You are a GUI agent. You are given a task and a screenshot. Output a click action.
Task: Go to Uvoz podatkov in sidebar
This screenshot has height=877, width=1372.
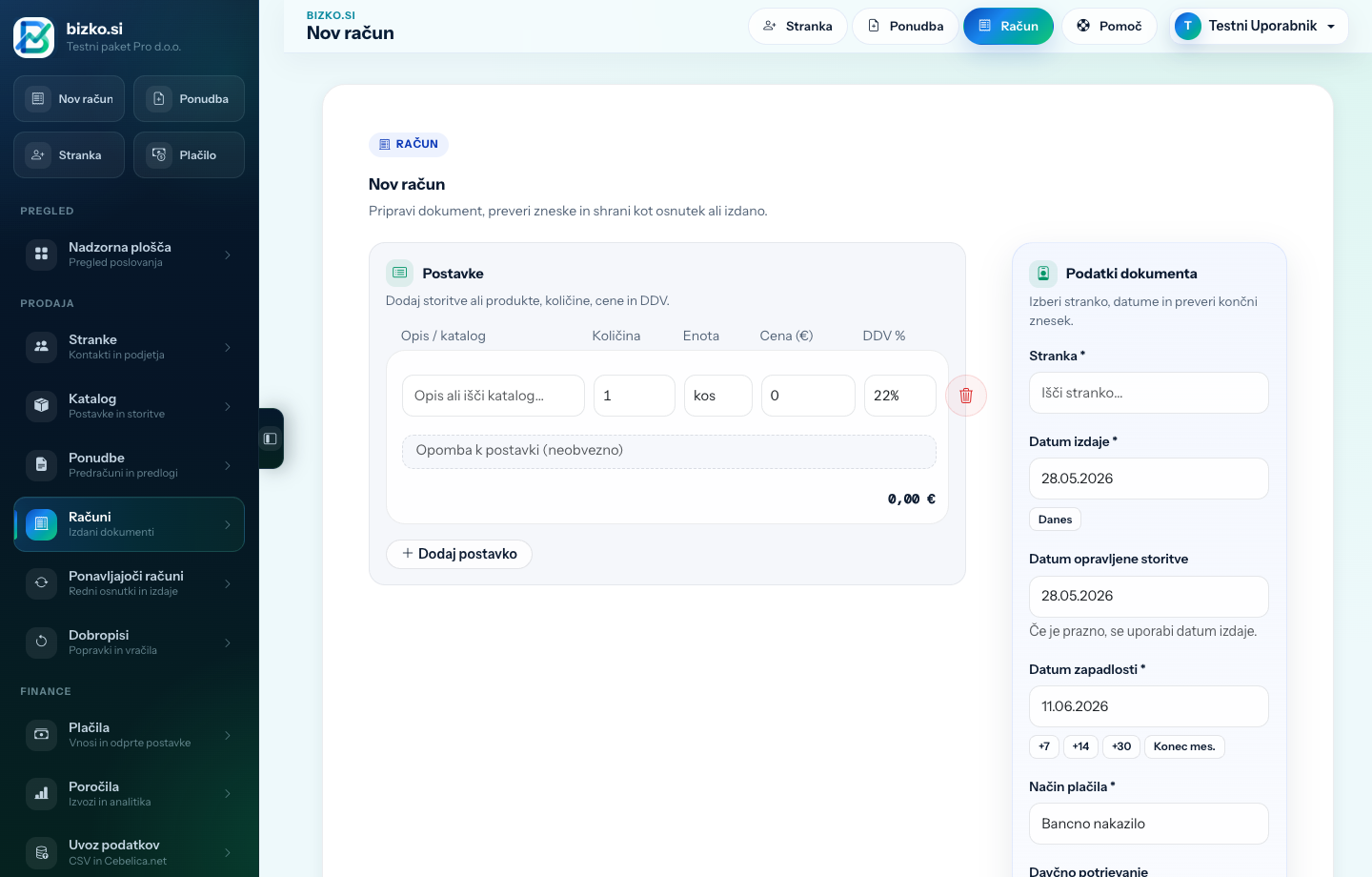click(129, 852)
